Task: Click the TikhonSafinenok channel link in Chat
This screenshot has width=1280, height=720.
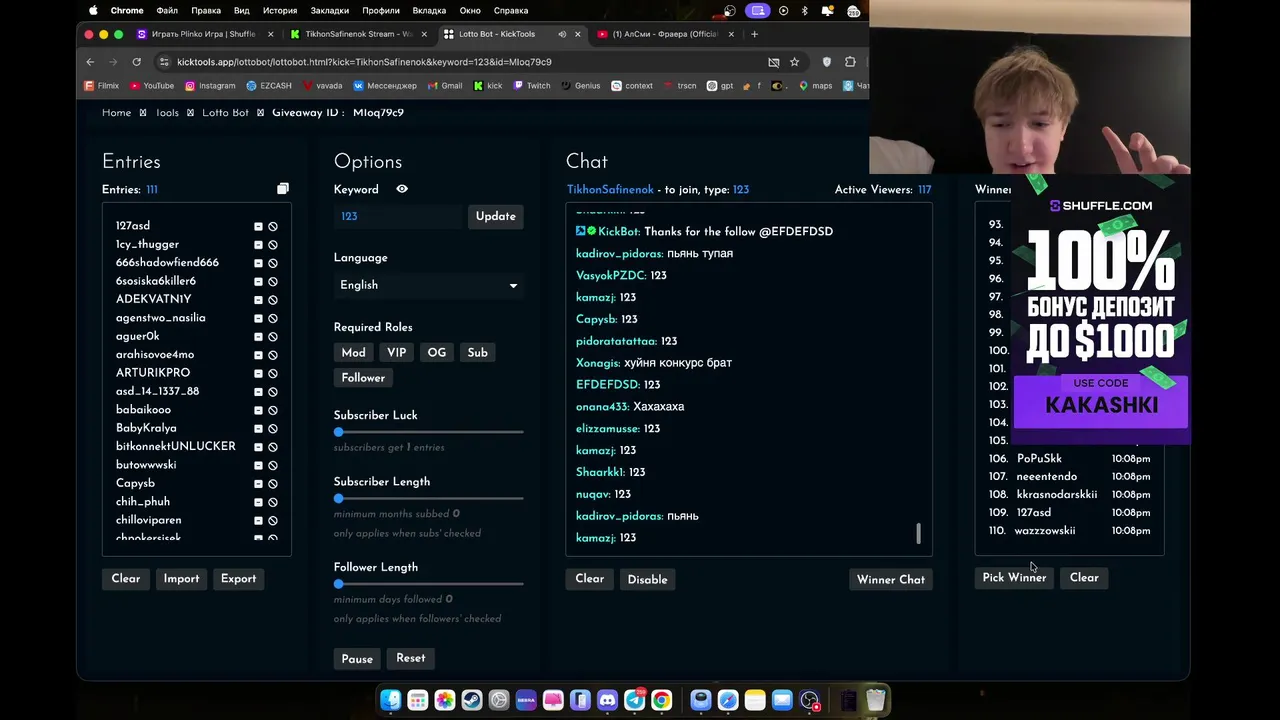Action: [x=610, y=189]
